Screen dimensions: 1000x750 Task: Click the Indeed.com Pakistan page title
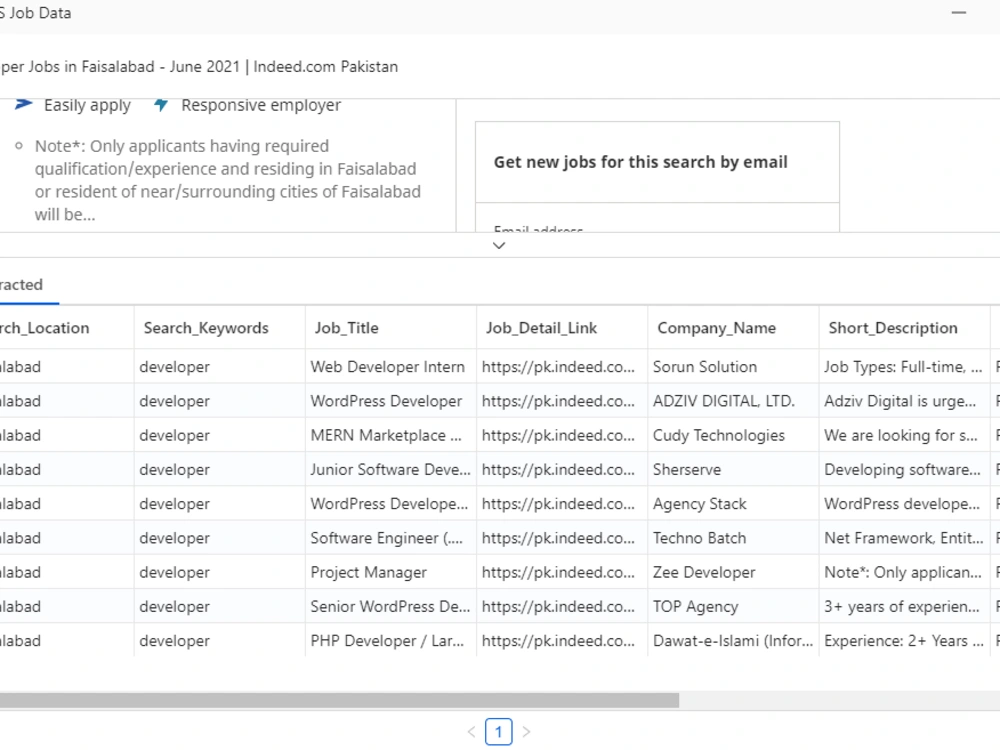point(199,66)
